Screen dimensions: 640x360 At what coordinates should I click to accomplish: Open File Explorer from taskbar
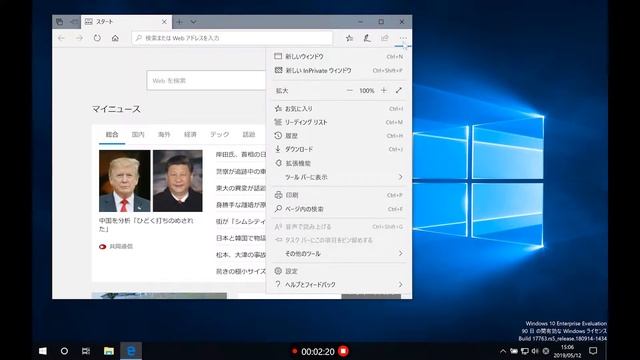point(109,351)
